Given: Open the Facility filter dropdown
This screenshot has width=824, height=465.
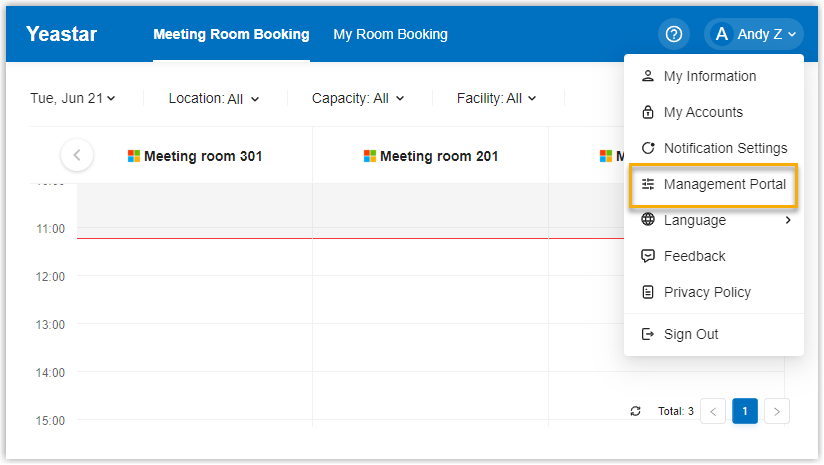Looking at the screenshot, I should [x=497, y=98].
